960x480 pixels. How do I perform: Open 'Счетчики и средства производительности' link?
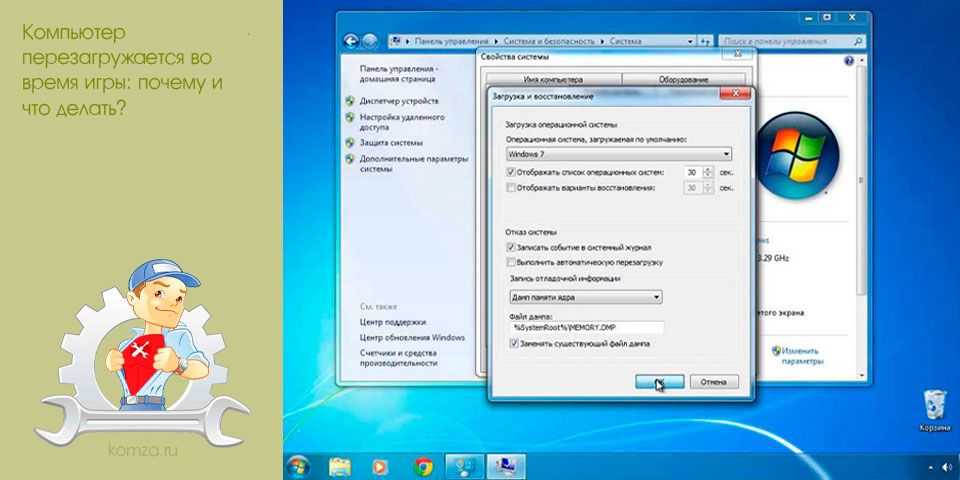point(399,358)
